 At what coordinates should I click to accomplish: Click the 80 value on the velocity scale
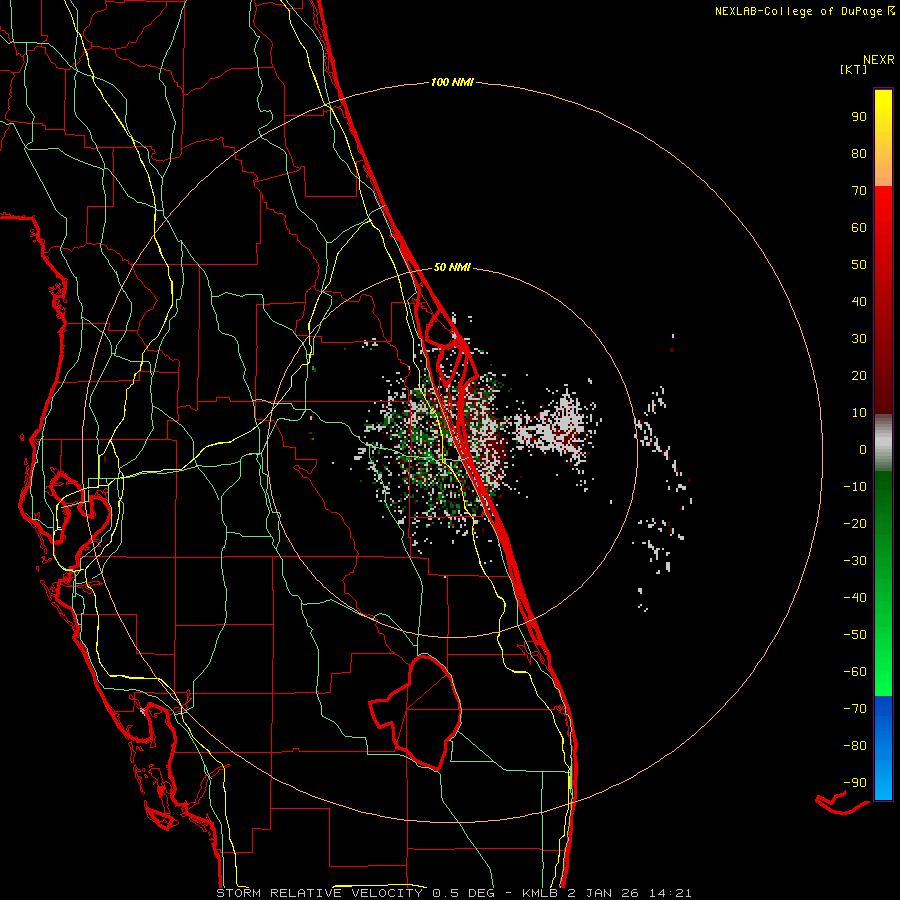(859, 154)
